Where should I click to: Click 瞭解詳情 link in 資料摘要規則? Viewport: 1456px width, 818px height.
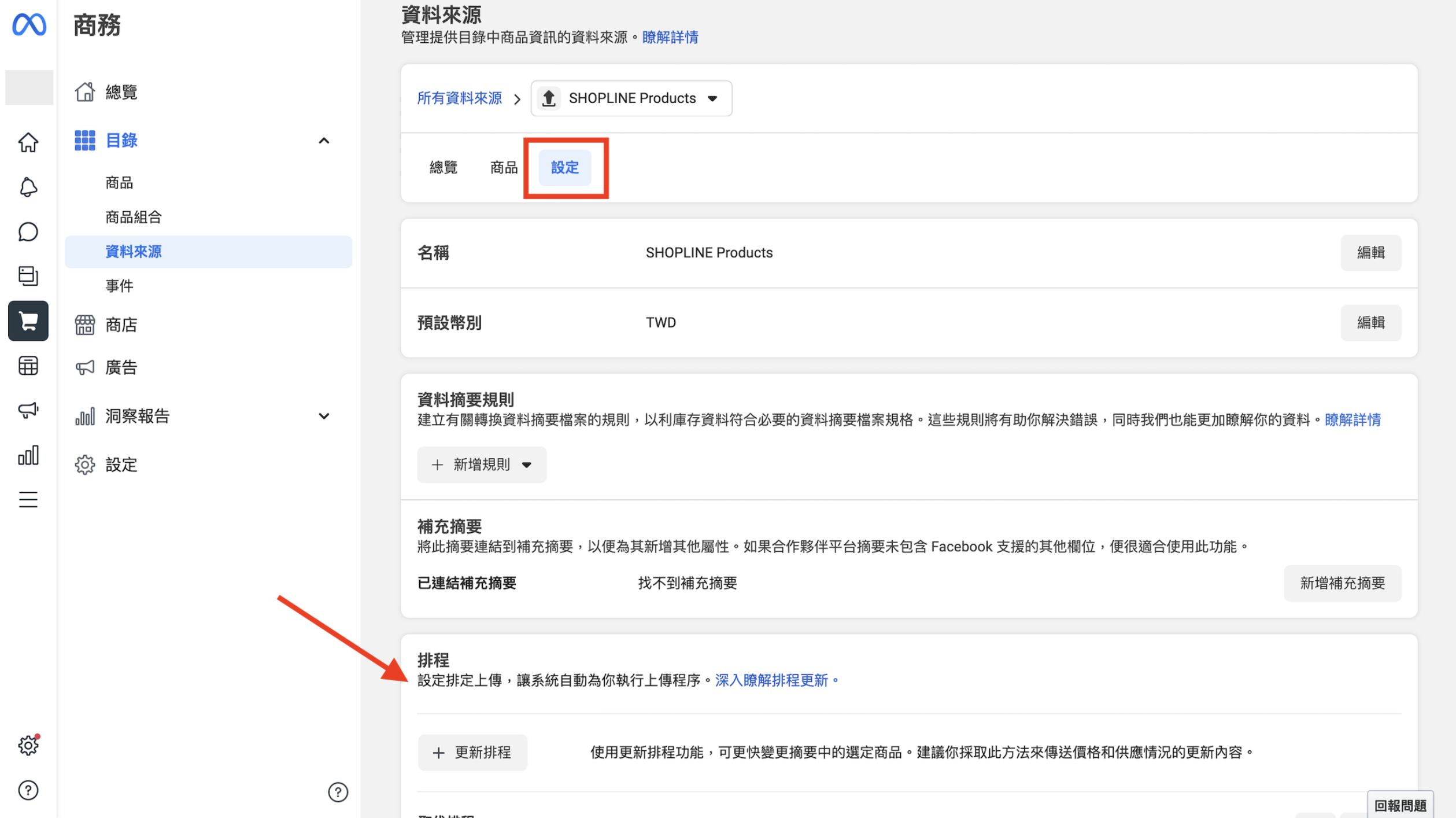tap(1352, 420)
